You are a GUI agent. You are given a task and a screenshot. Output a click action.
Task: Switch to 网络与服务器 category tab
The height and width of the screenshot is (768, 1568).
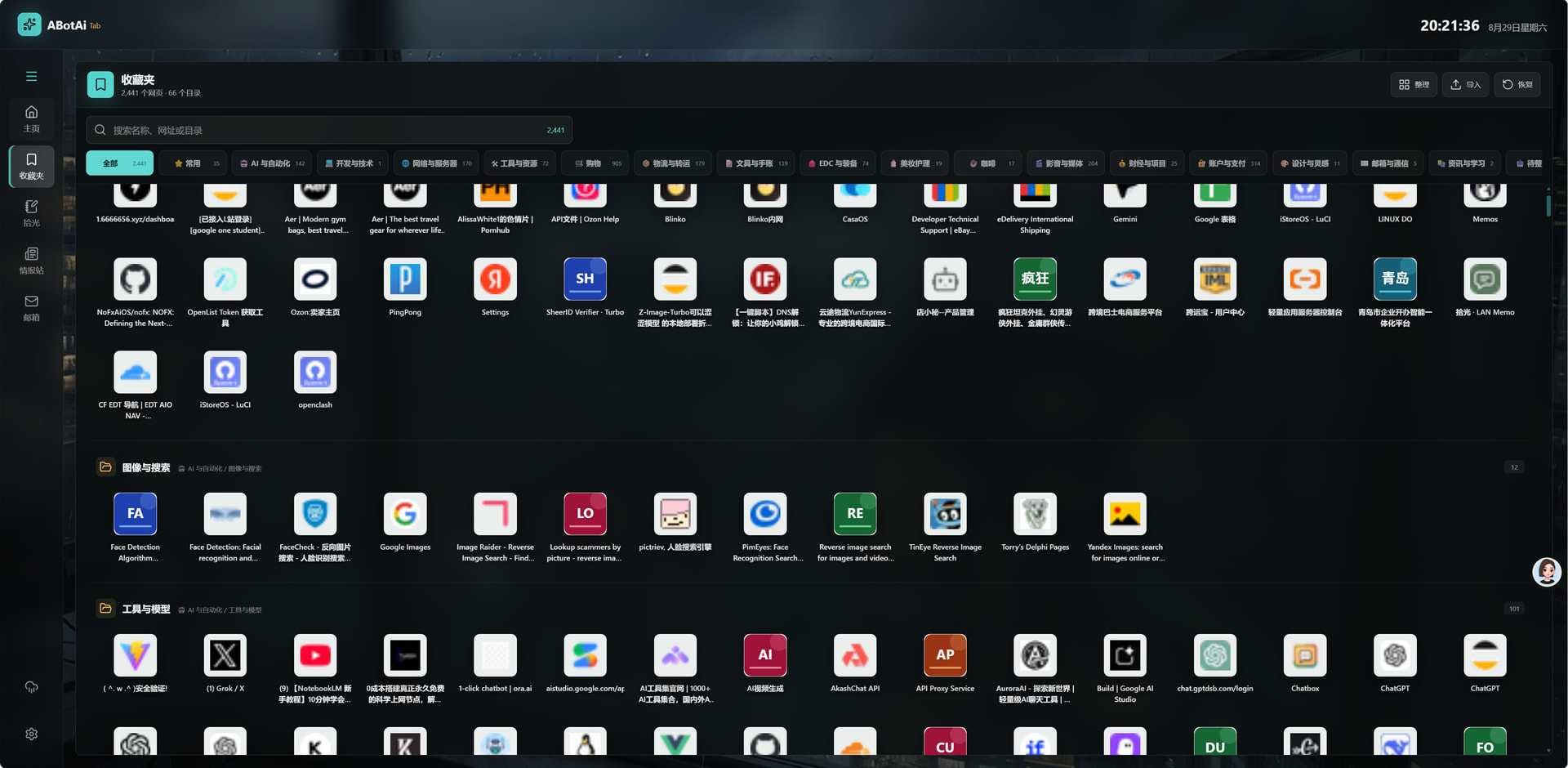click(x=436, y=163)
